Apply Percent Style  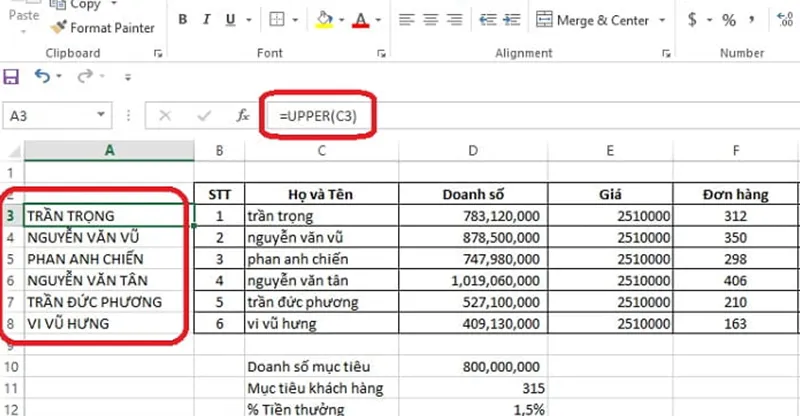coord(729,20)
